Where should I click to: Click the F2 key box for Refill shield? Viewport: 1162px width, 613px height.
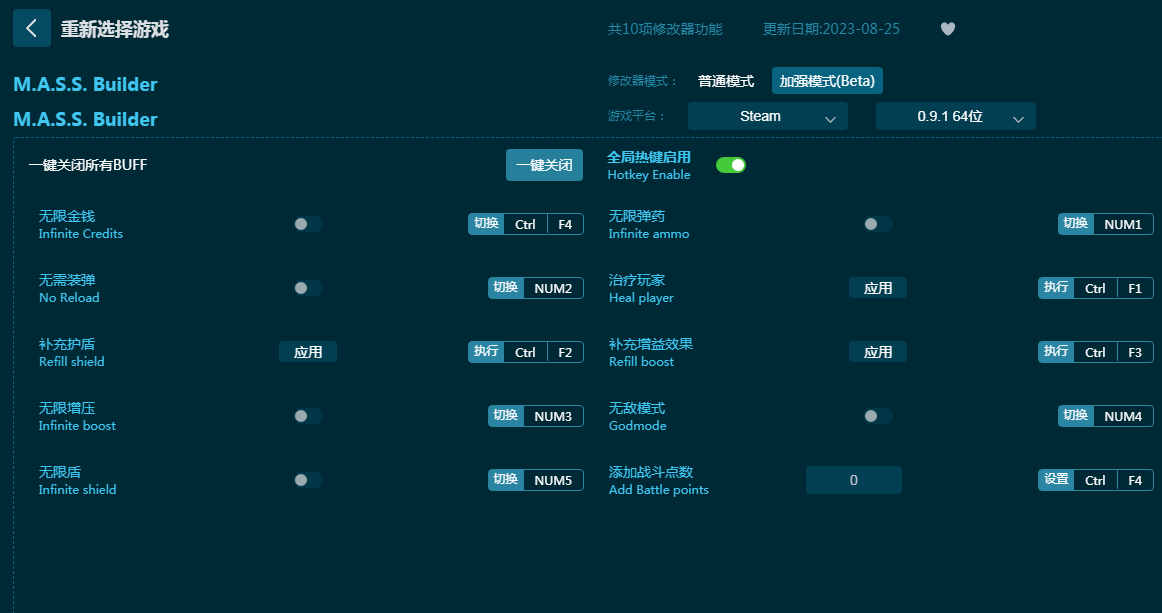tap(565, 352)
